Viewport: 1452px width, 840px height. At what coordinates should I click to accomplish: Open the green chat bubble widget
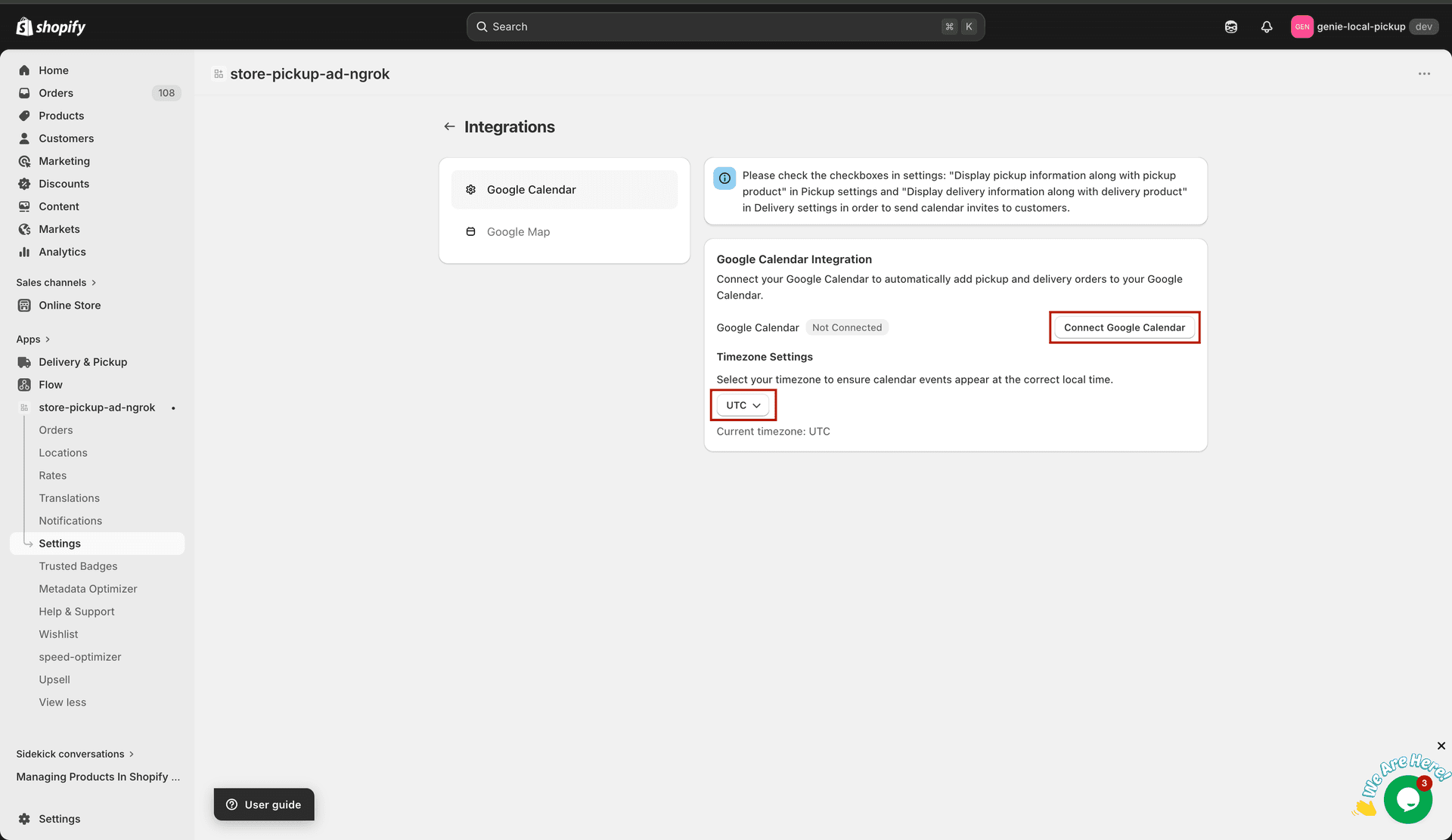(1407, 799)
